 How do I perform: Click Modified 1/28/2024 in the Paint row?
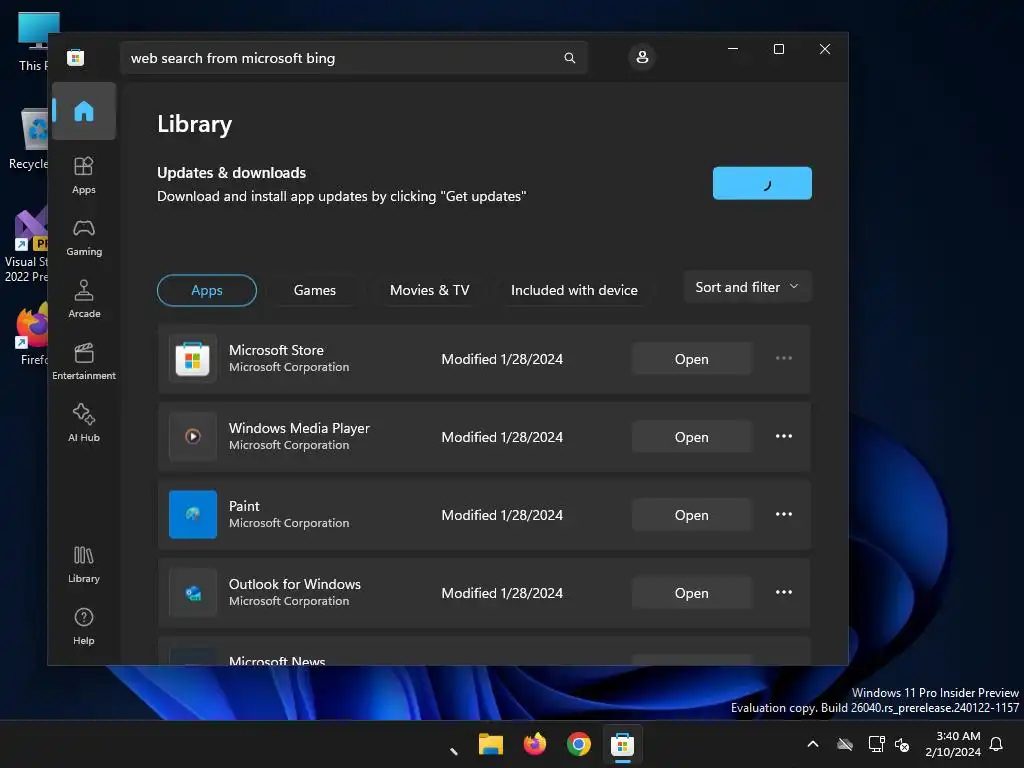point(502,515)
